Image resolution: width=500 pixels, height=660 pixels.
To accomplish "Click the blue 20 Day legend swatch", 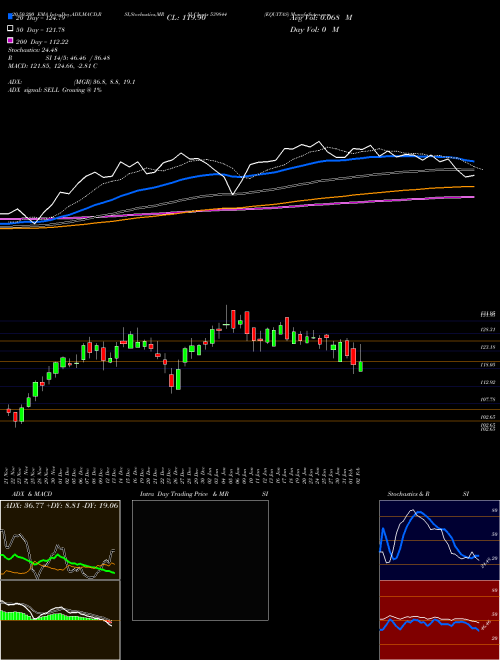I will (x=10, y=16).
